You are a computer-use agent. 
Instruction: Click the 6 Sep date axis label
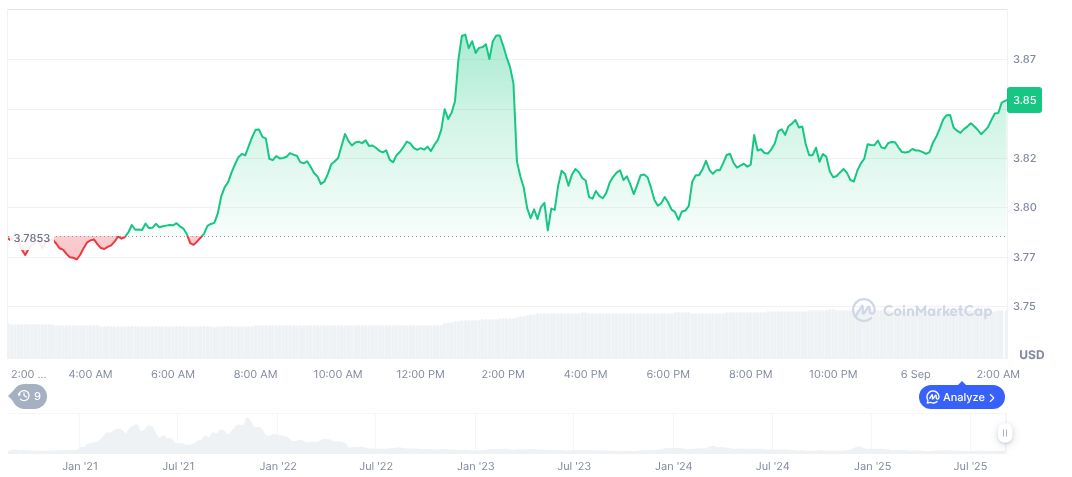[914, 374]
